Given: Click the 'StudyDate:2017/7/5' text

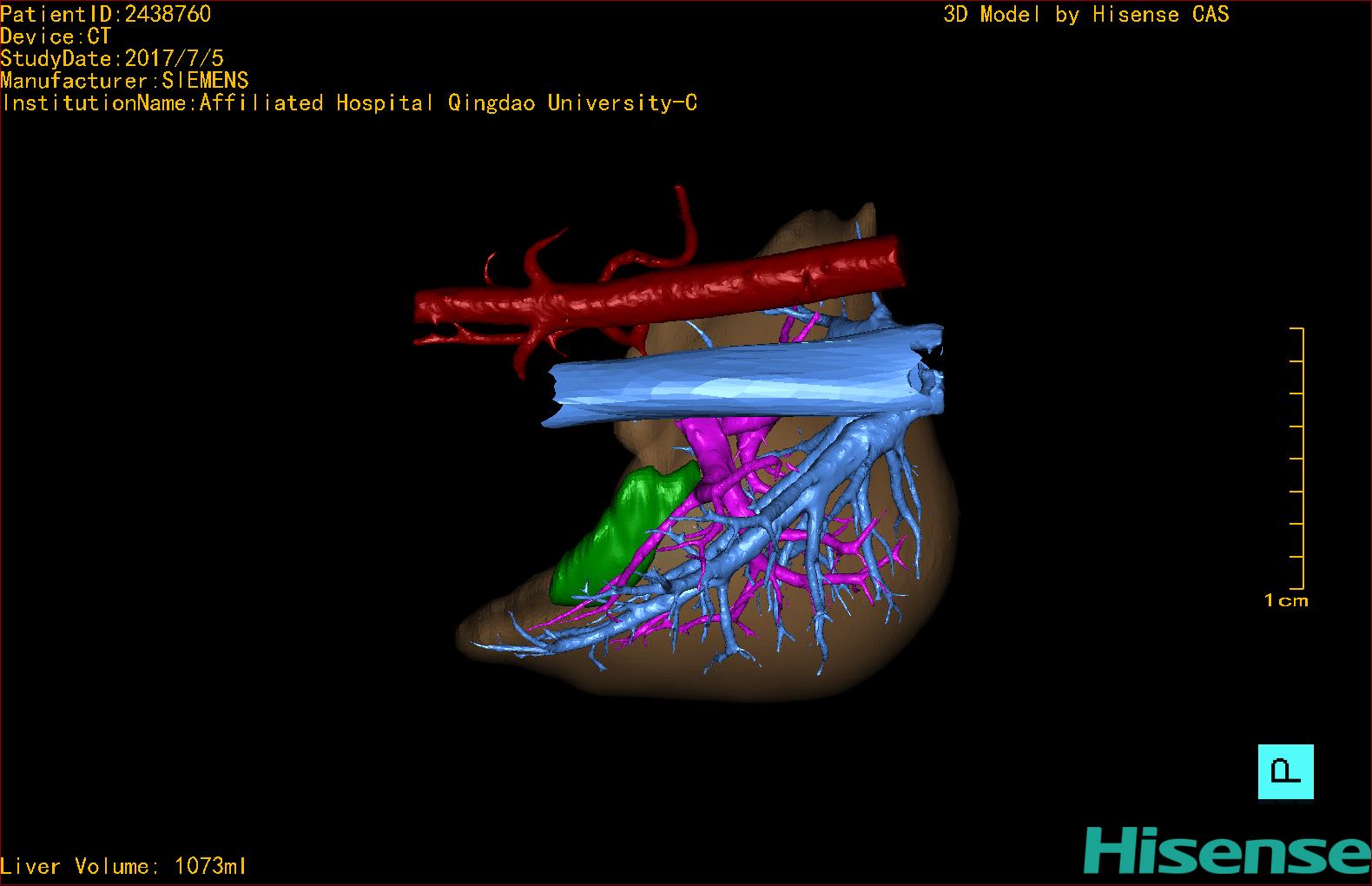Looking at the screenshot, I should [x=112, y=58].
